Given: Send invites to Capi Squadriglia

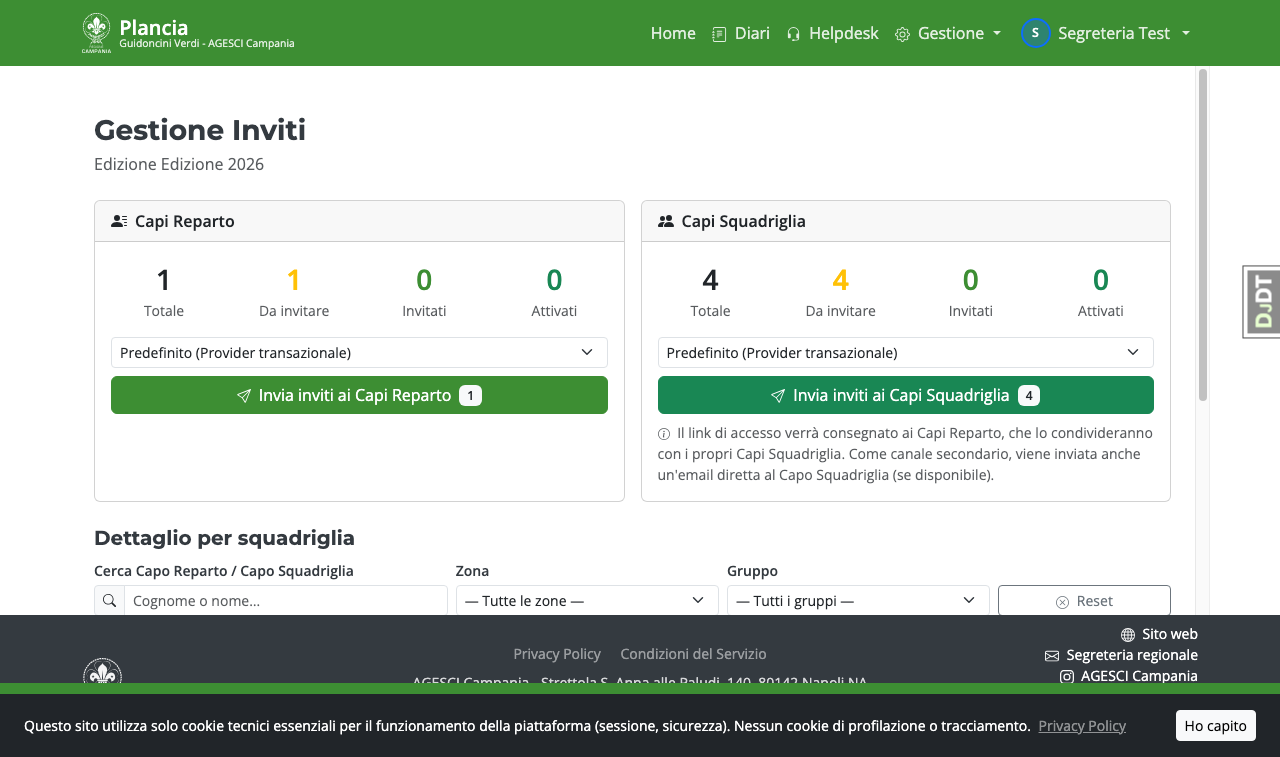Looking at the screenshot, I should coord(905,395).
